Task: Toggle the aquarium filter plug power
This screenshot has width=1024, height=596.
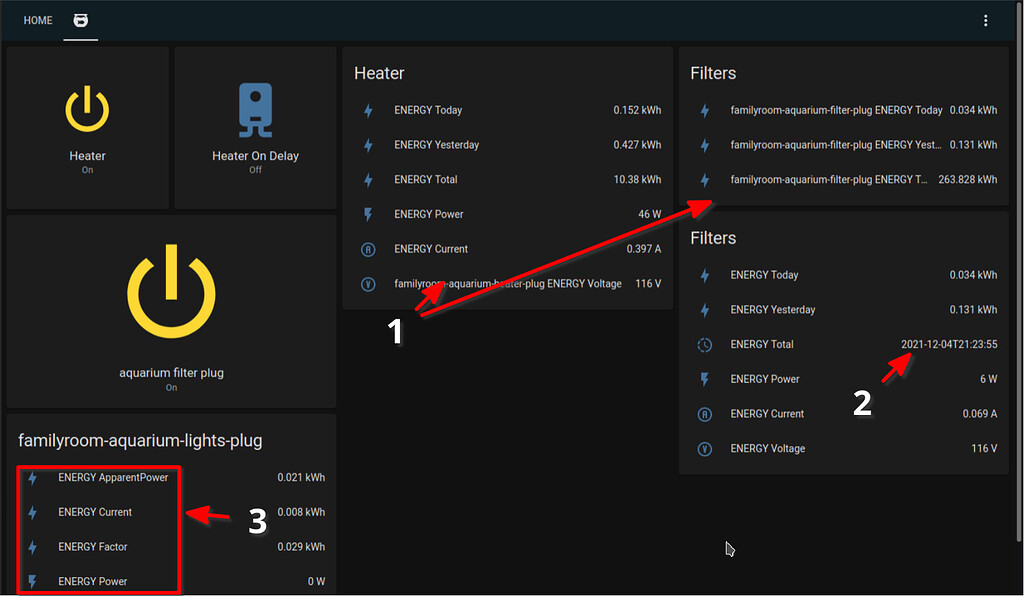Action: tap(171, 291)
